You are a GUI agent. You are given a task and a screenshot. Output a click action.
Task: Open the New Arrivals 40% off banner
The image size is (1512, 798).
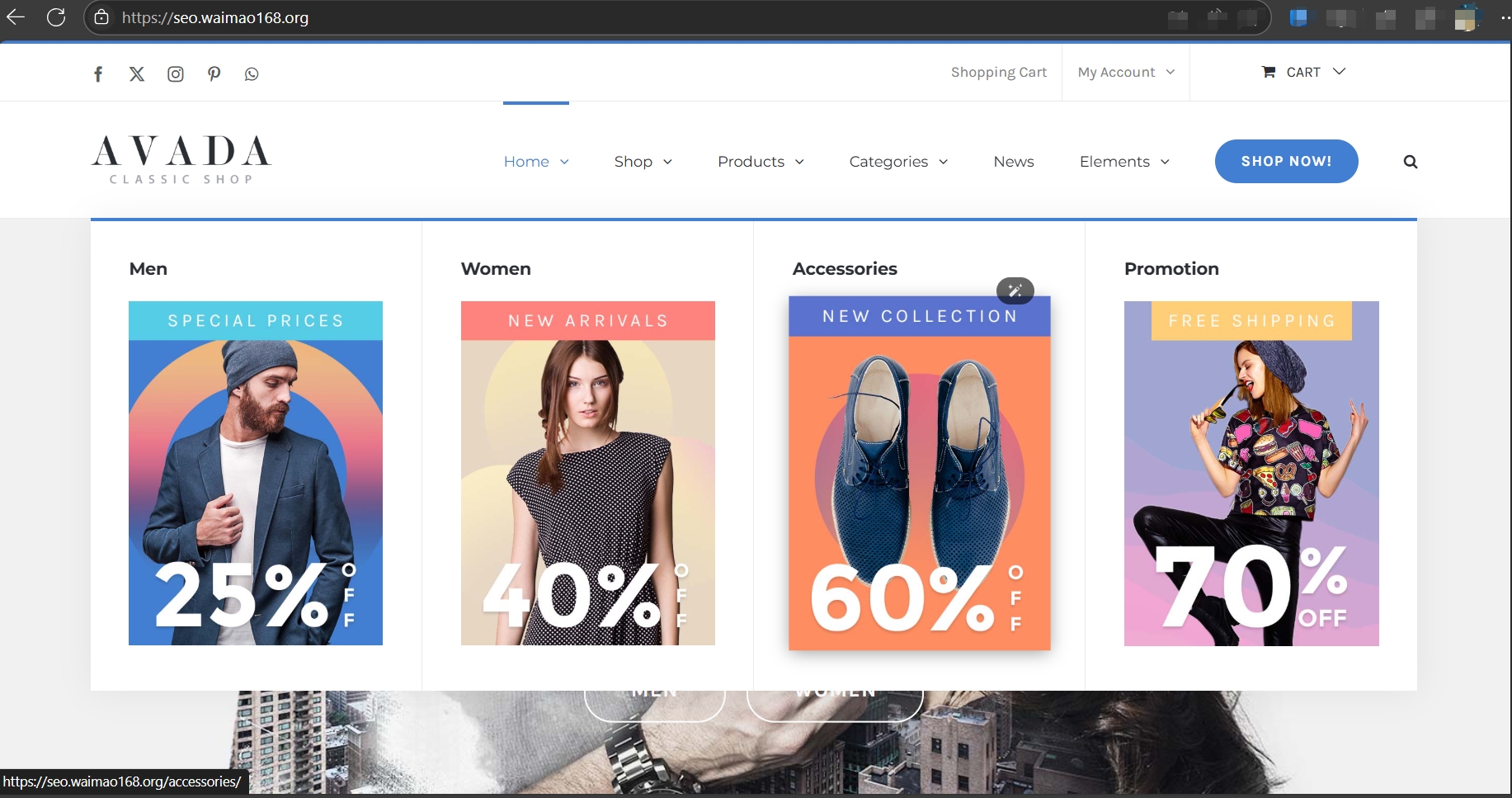(x=588, y=473)
